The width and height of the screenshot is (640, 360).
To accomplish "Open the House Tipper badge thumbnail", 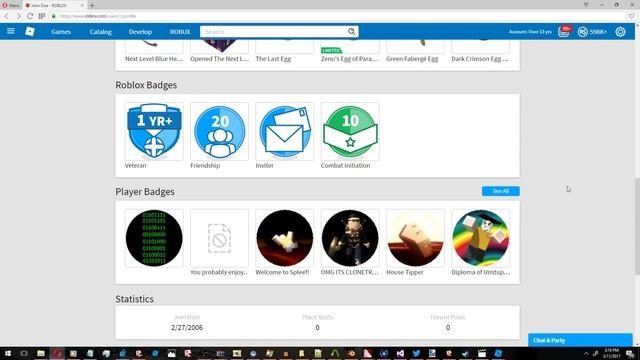I will point(416,238).
